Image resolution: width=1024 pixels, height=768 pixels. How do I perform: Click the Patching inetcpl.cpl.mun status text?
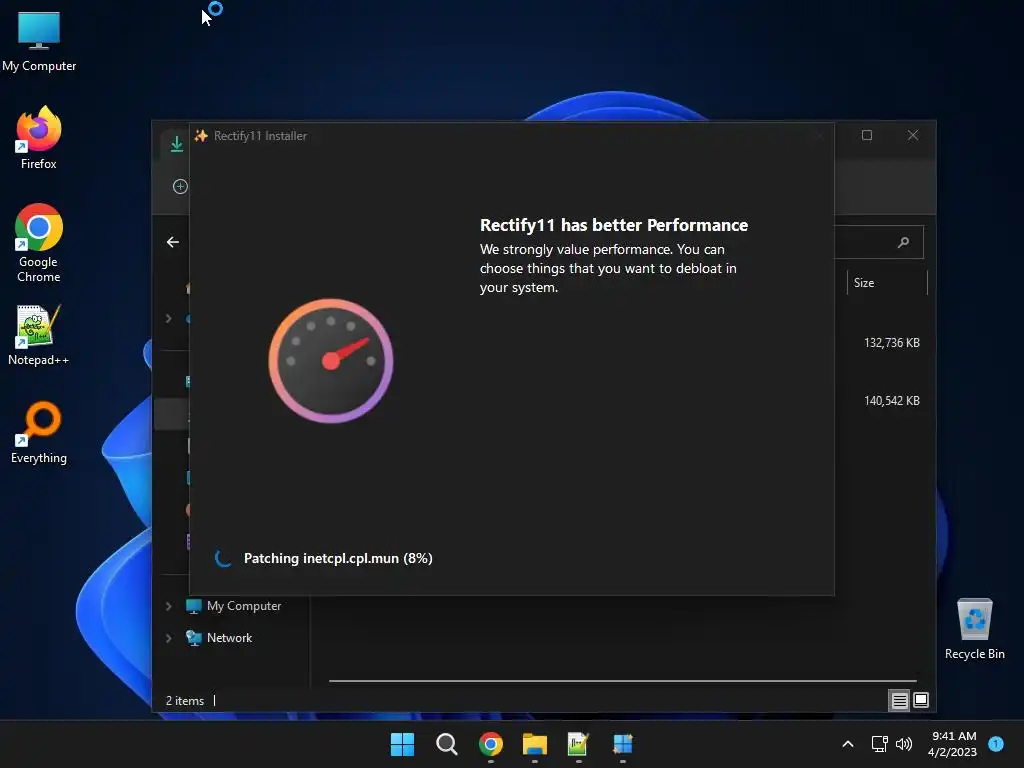338,558
